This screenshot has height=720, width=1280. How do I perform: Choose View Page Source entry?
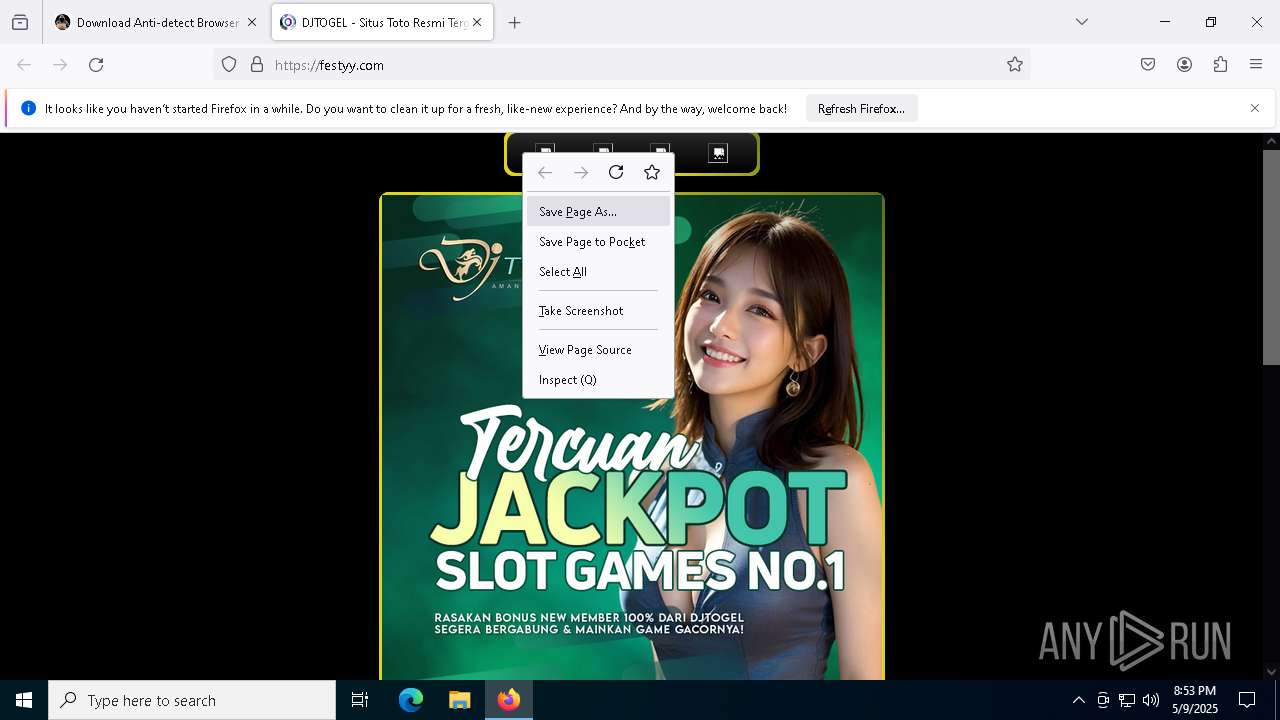pyautogui.click(x=598, y=349)
